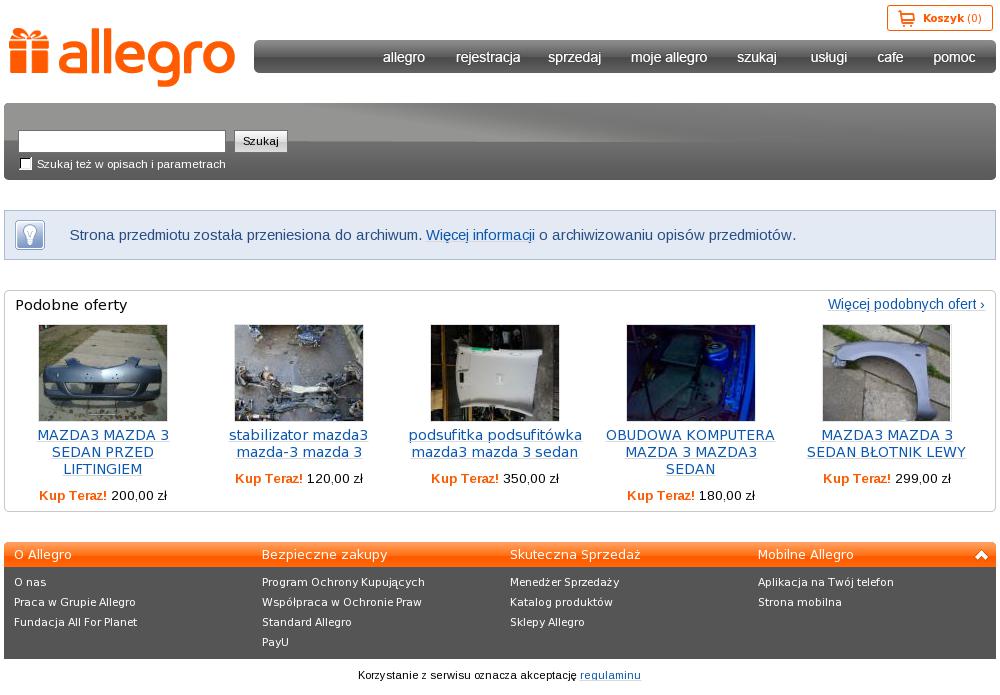Open the stabilizator mazda3 product image
Screen dimensions: 1000x695
[x=298, y=373]
